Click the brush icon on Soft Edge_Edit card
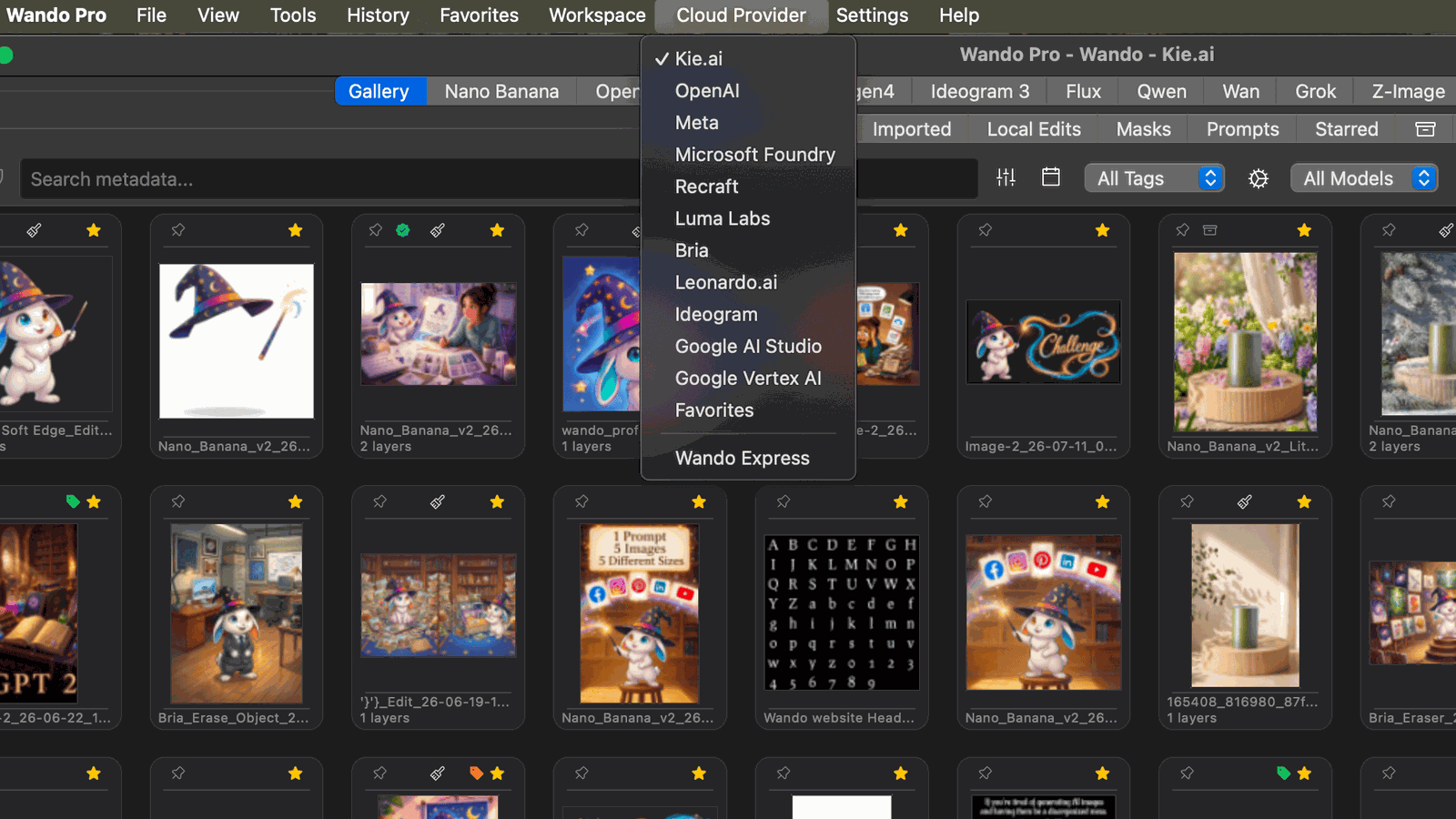This screenshot has height=819, width=1456. pos(34,230)
